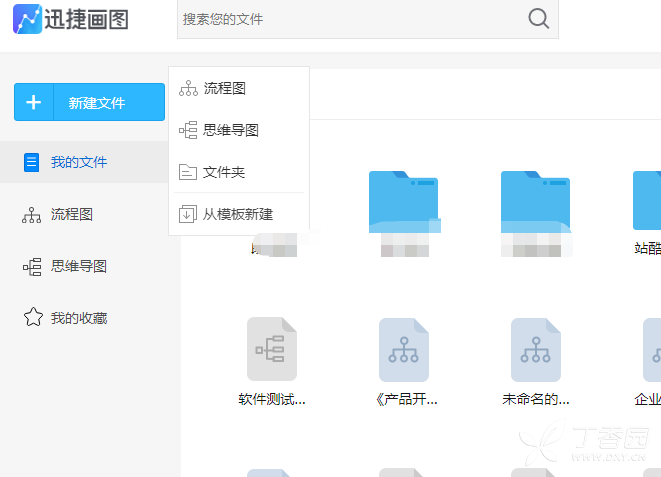Open the 《产品开... flowchart file icon
Image resolution: width=661 pixels, height=477 pixels.
(404, 350)
